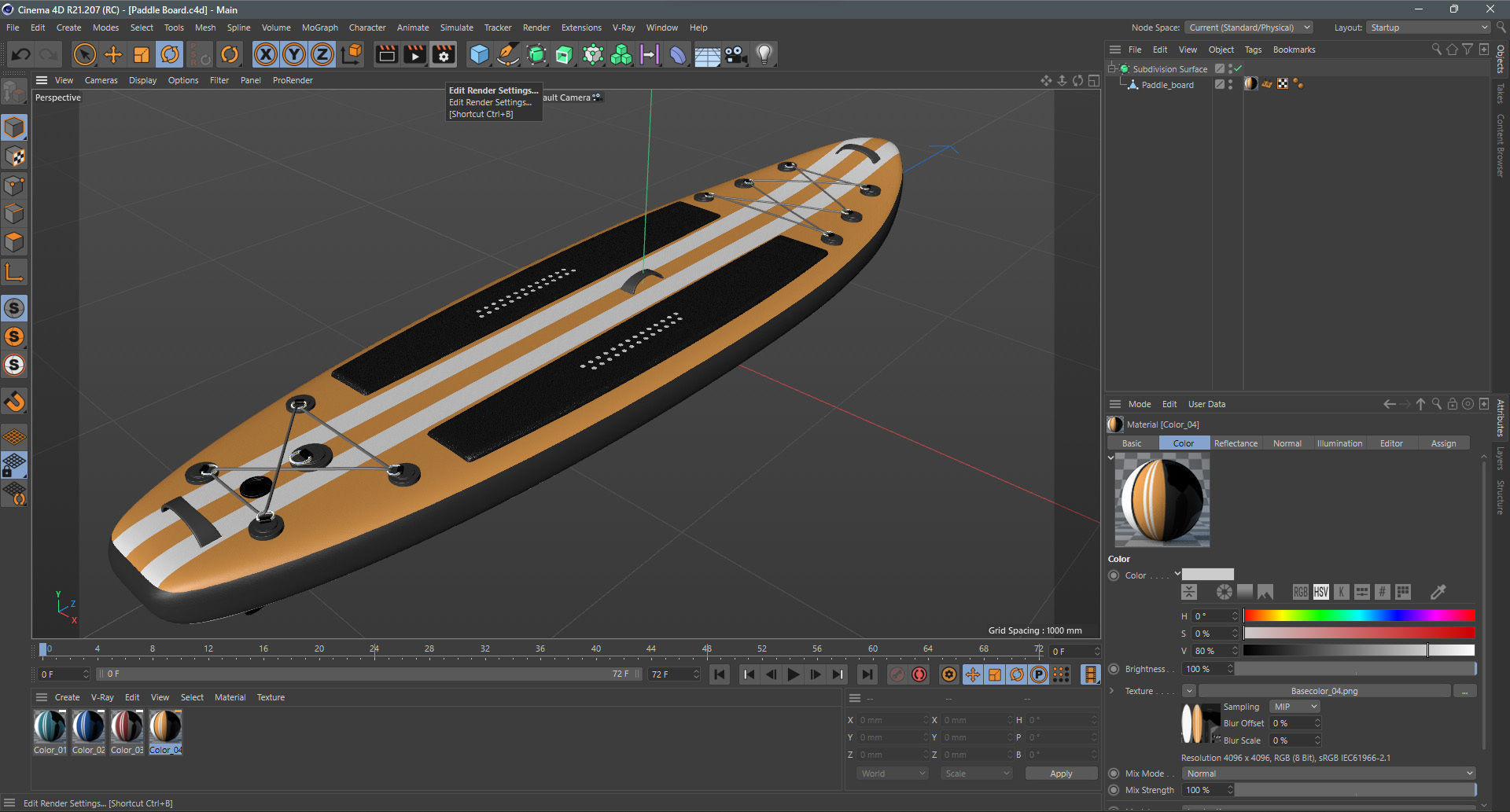Image resolution: width=1510 pixels, height=812 pixels.
Task: Click the Value brightness slider
Action: [1359, 650]
